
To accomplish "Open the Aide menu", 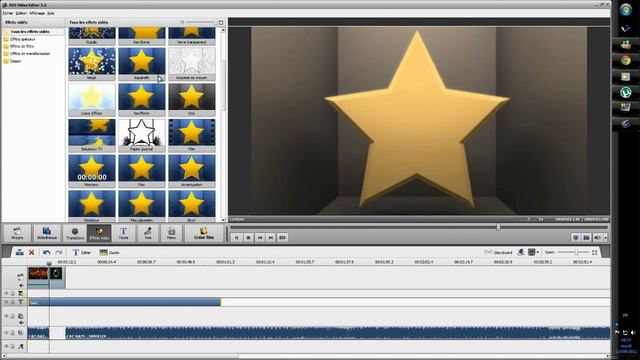I will [x=51, y=13].
